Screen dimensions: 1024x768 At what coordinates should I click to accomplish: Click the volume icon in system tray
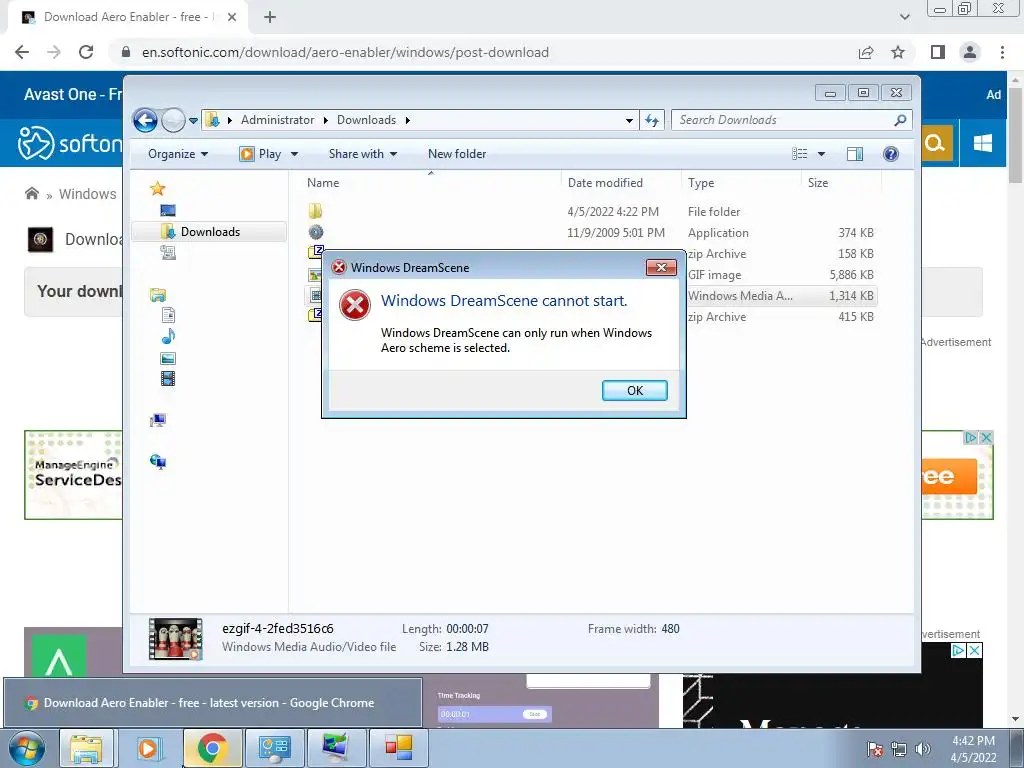tap(923, 749)
